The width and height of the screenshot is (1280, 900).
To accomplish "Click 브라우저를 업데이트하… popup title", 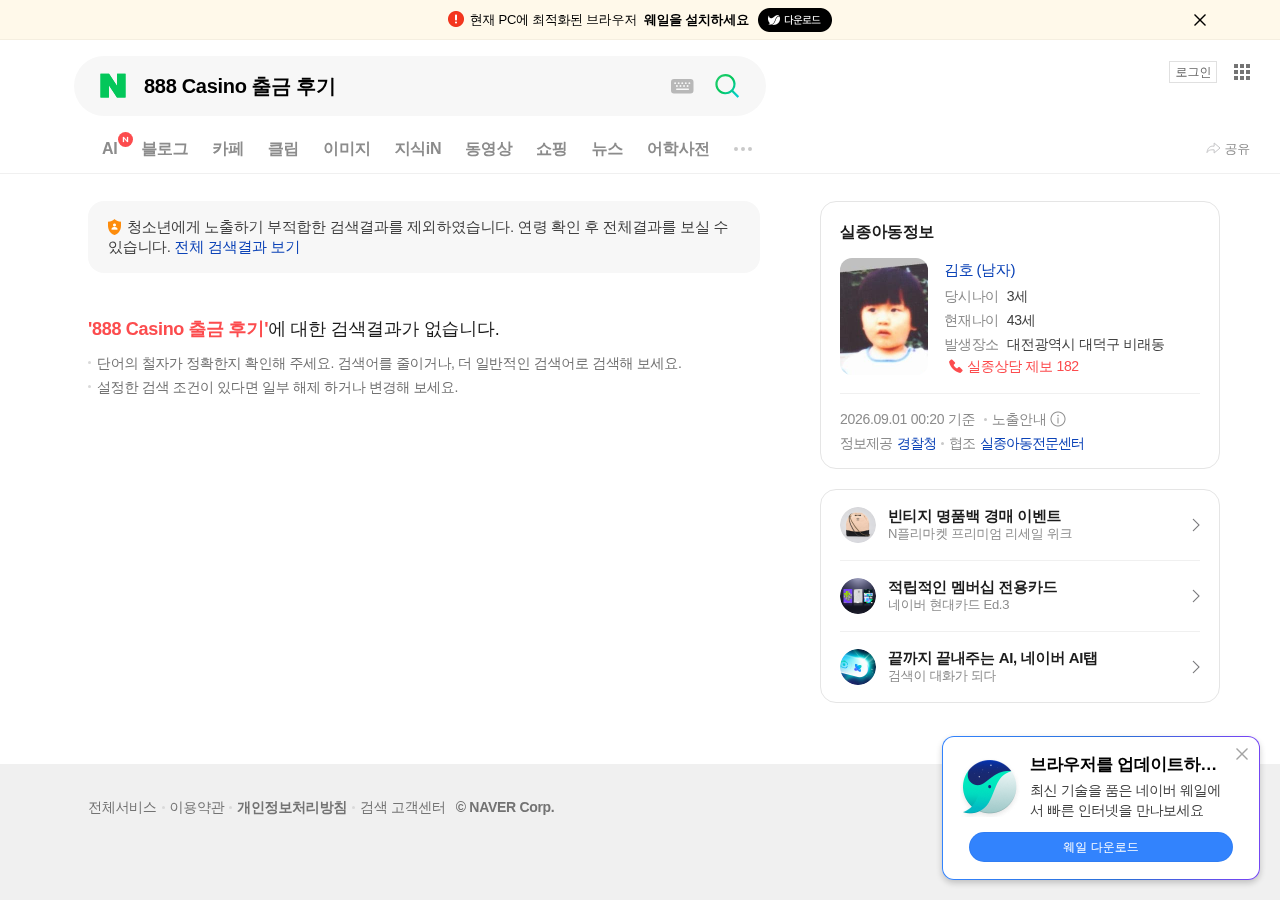I will coord(1123,765).
